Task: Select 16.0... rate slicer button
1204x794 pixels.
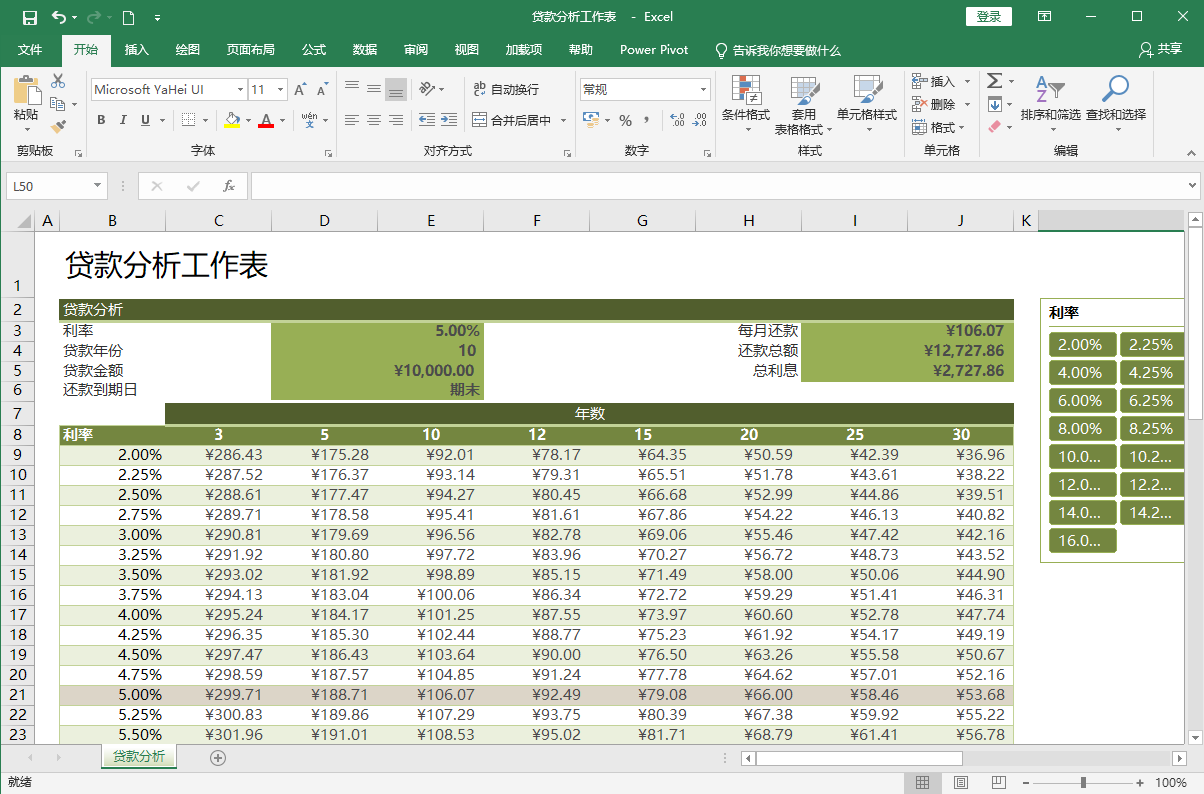Action: click(1081, 541)
